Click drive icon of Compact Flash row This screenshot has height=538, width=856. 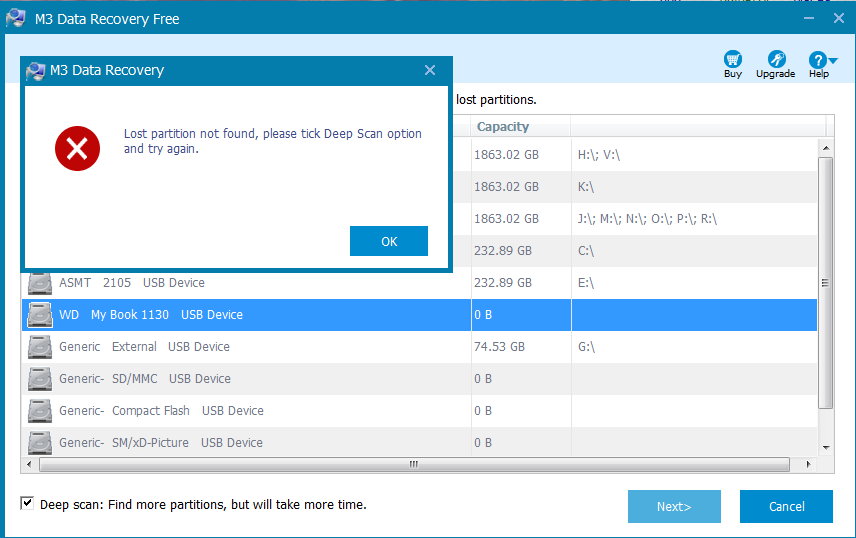(40, 411)
